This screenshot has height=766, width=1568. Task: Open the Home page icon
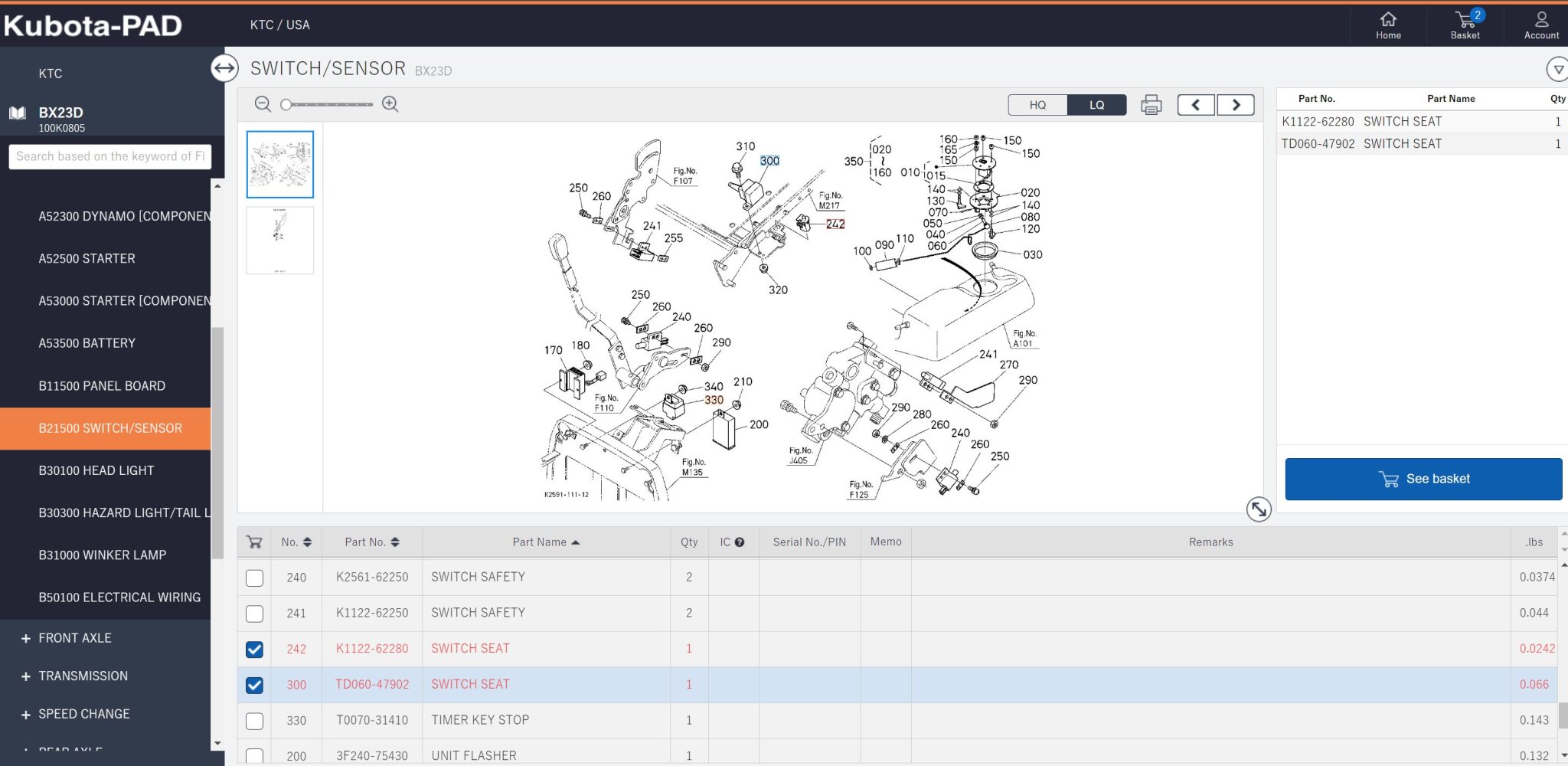click(1388, 25)
